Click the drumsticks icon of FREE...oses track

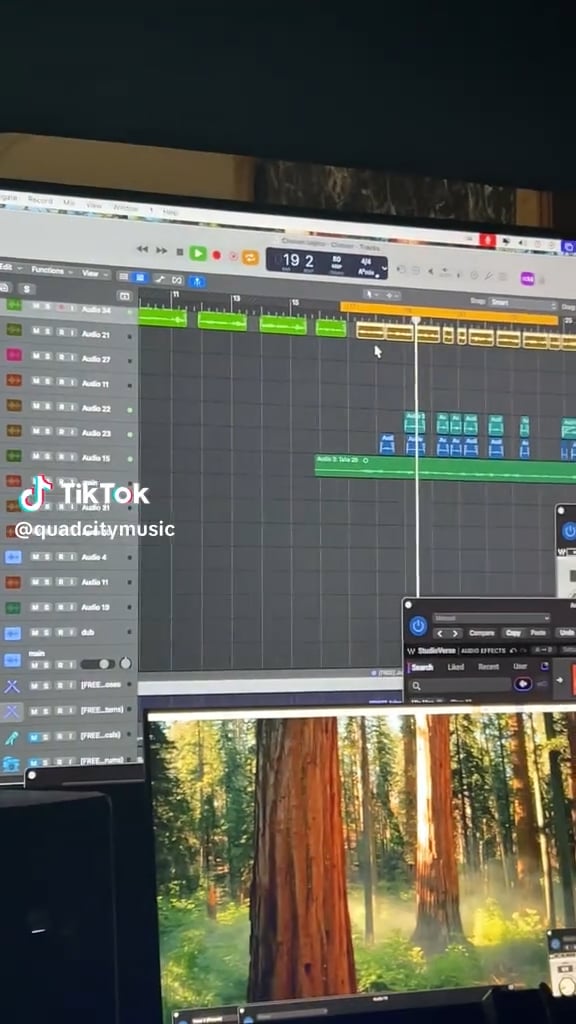pos(12,686)
